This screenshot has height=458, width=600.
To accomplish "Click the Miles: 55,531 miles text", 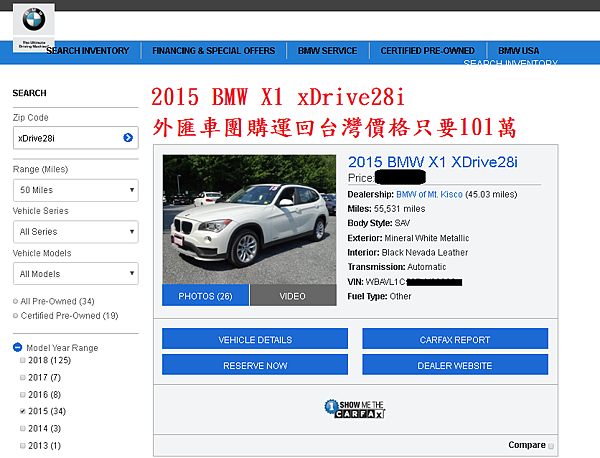I will pos(386,209).
